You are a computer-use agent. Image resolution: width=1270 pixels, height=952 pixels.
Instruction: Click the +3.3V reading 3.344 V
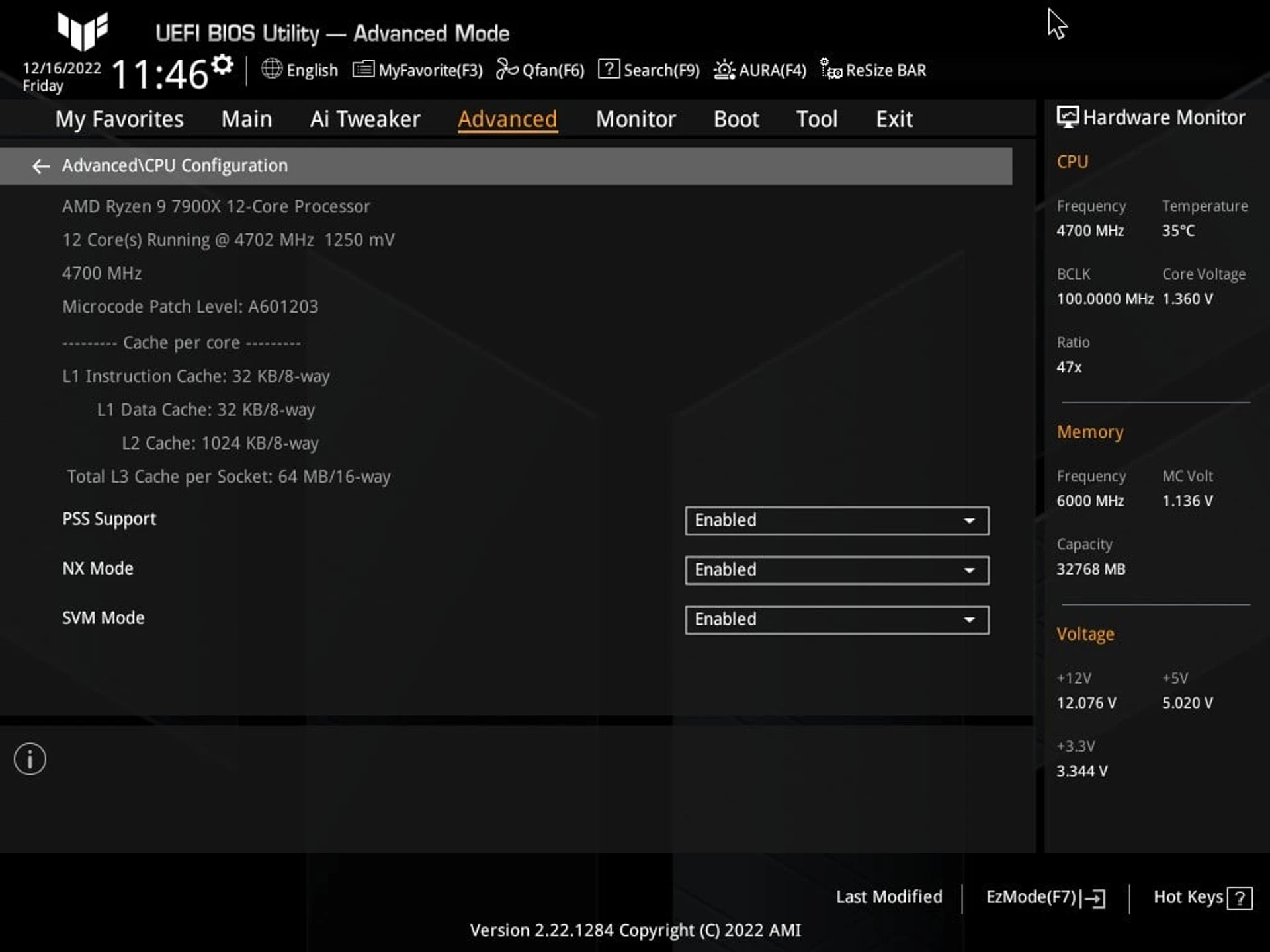tap(1081, 771)
